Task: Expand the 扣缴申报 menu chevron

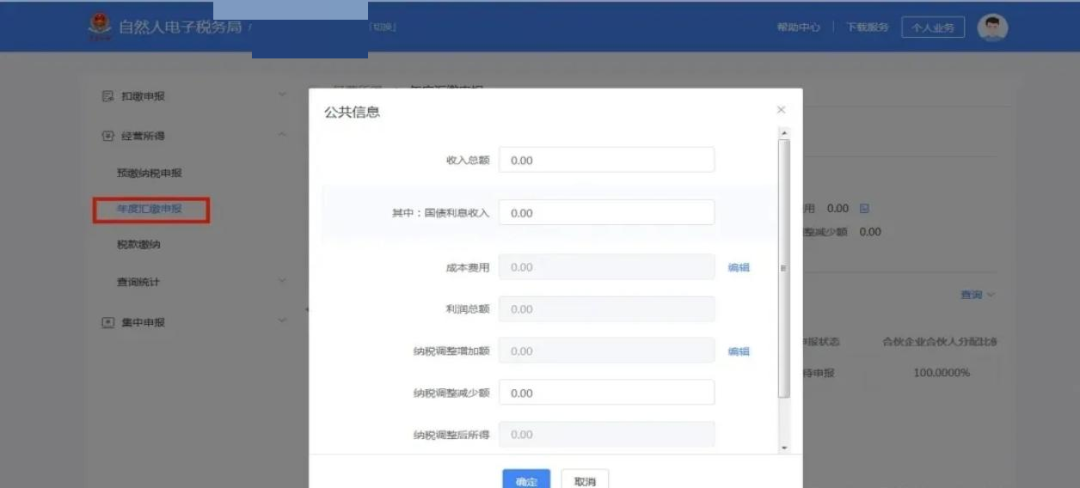Action: click(x=282, y=94)
